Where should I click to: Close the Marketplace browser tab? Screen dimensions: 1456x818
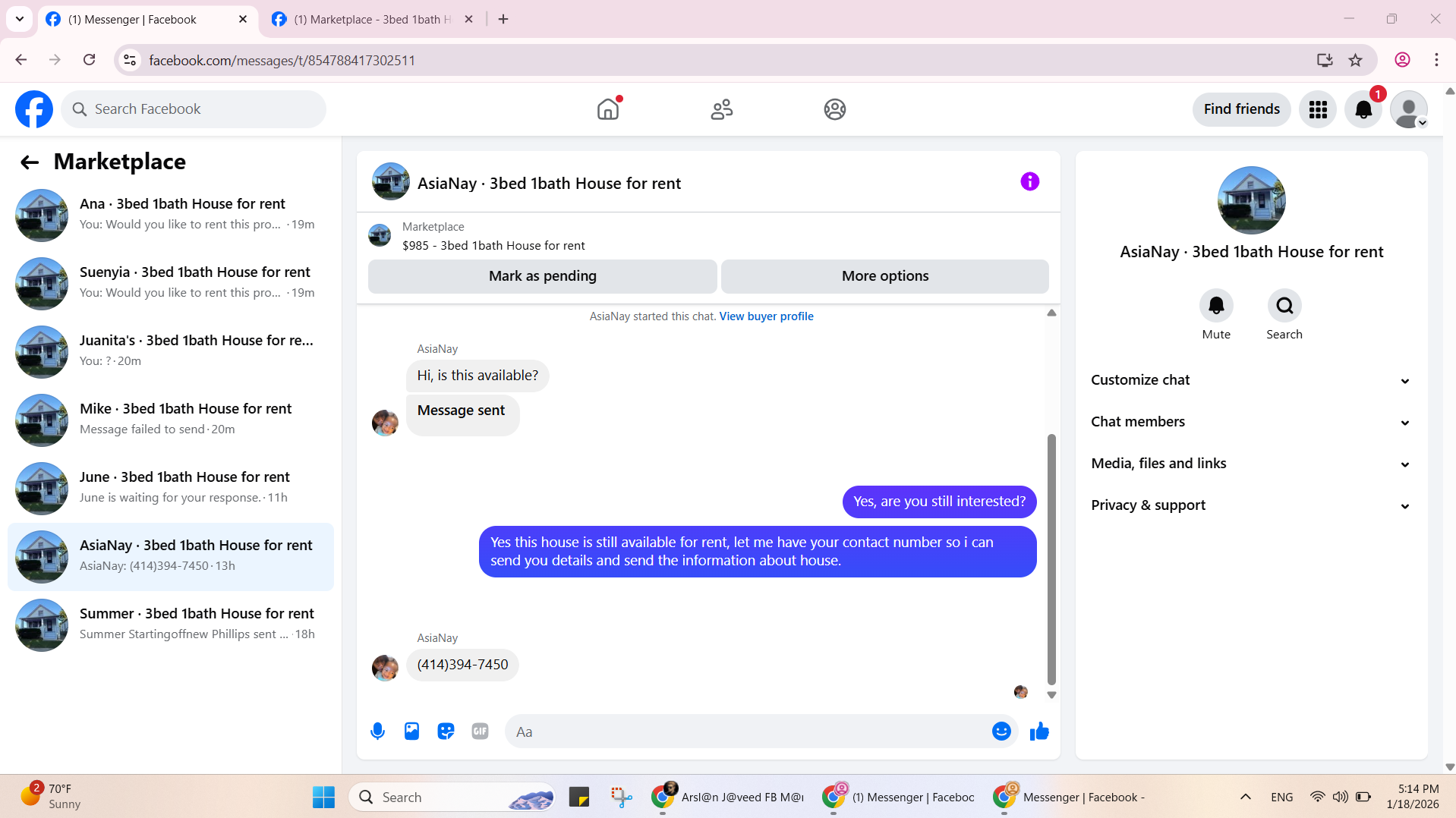(468, 20)
